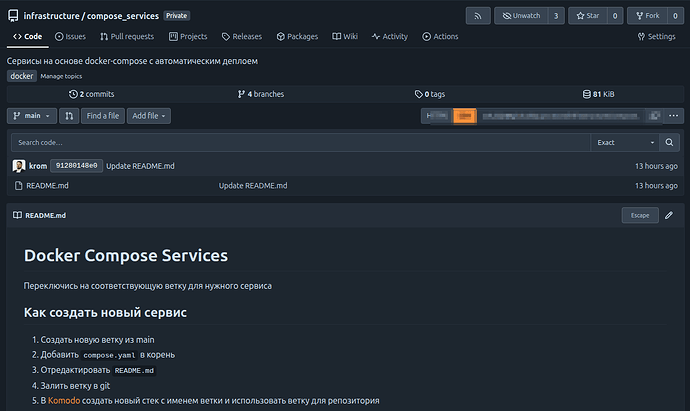Click the compose.yaml inline code
Image resolution: width=690 pixels, height=411 pixels.
(109, 355)
